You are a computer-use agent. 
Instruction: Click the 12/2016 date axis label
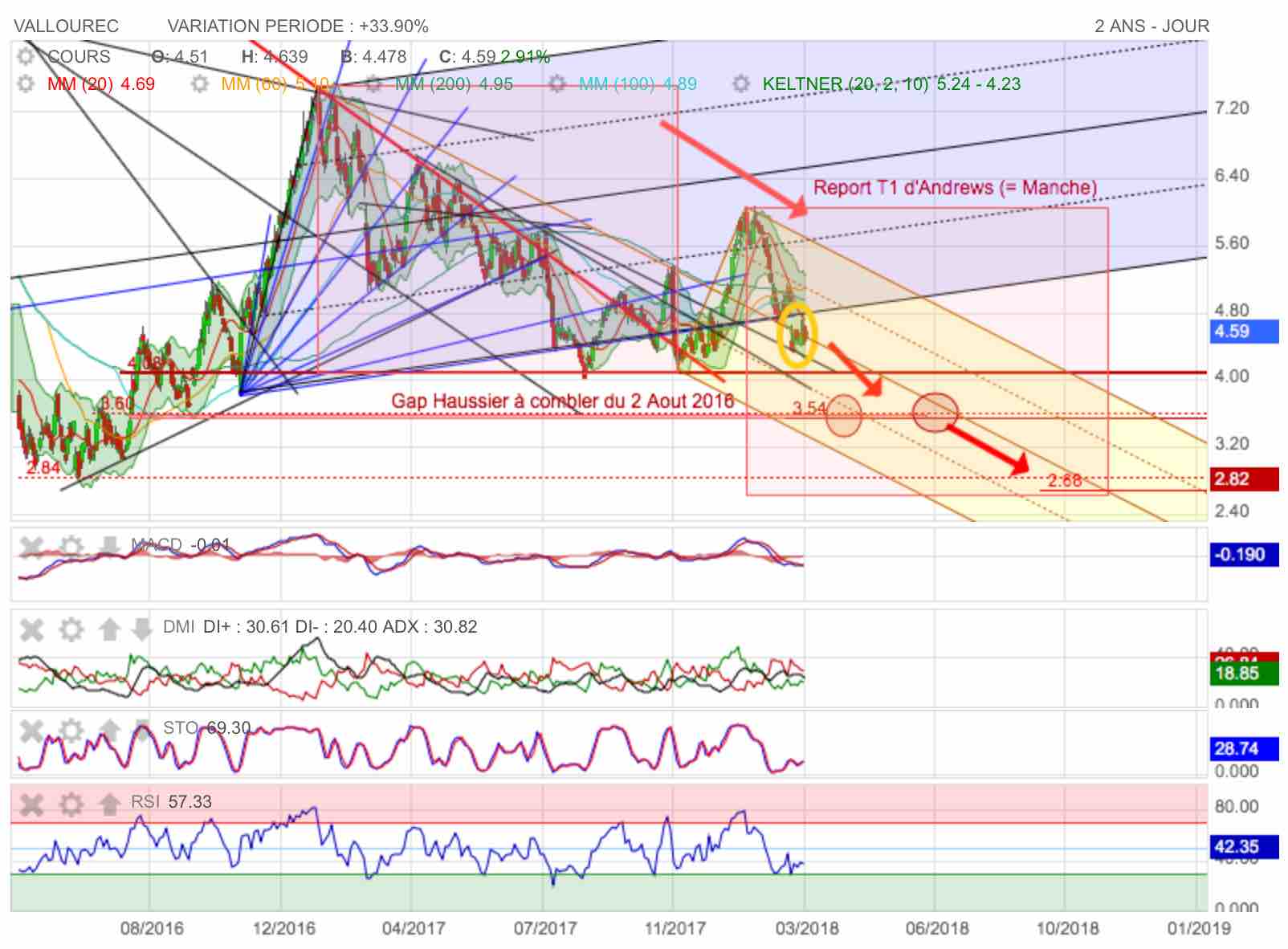click(x=283, y=928)
